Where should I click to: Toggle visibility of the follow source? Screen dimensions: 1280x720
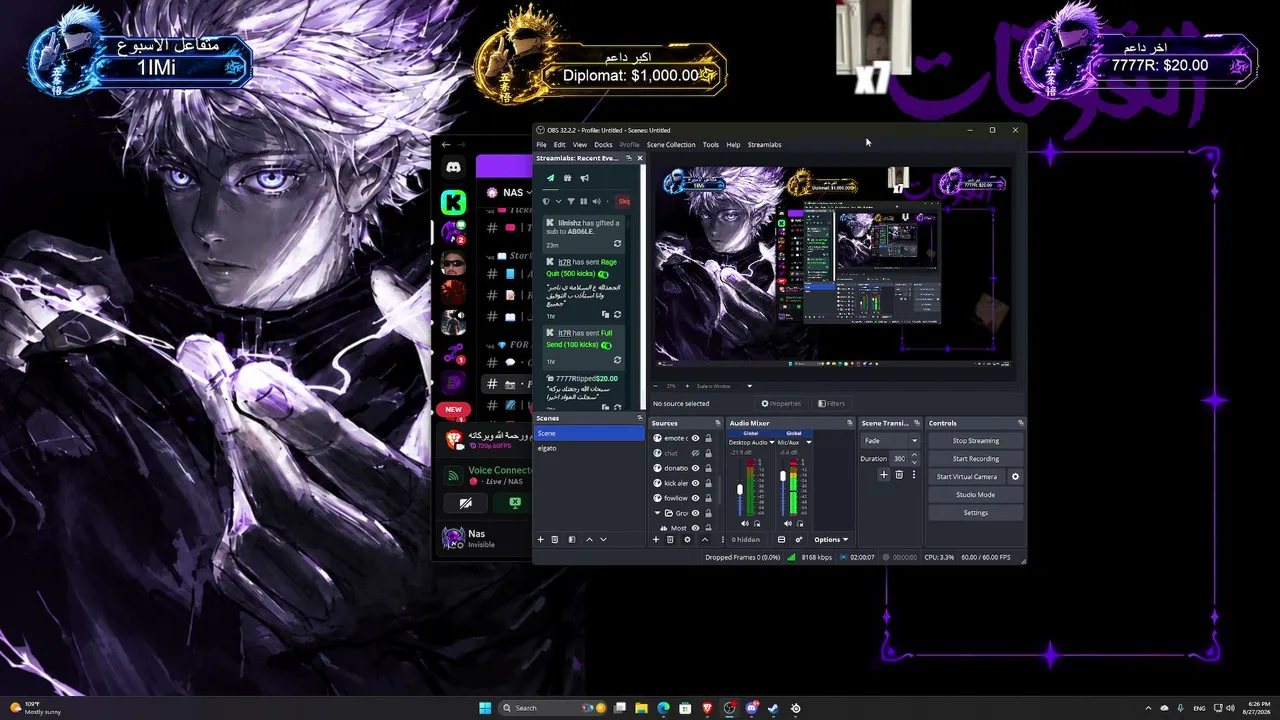696,498
